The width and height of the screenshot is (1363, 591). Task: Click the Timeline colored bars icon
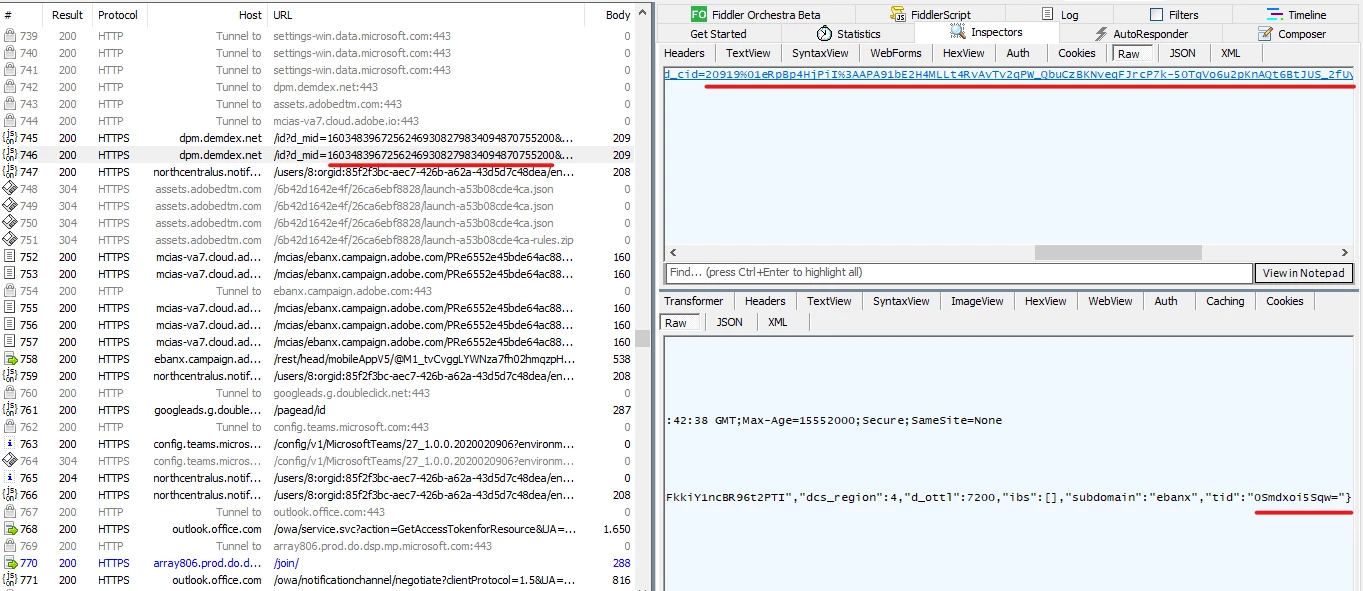pos(1274,15)
